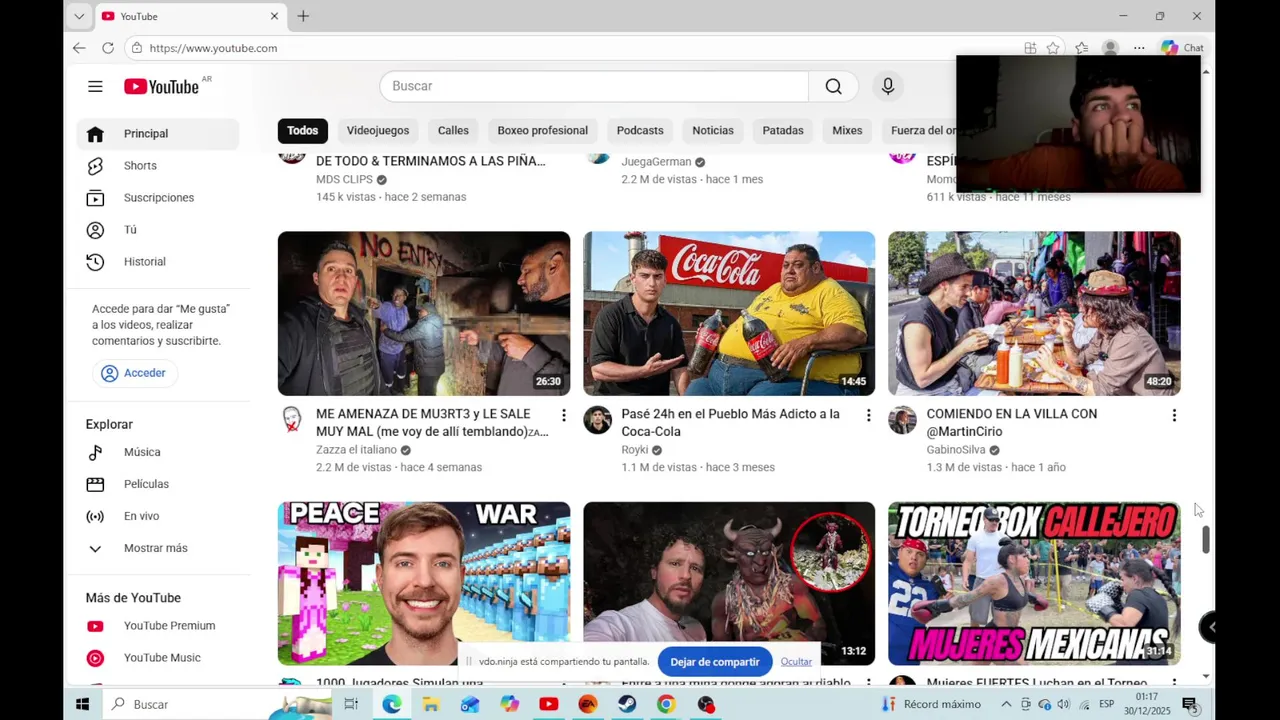1280x720 pixels.
Task: Select the Todos filter chip
Action: [302, 130]
